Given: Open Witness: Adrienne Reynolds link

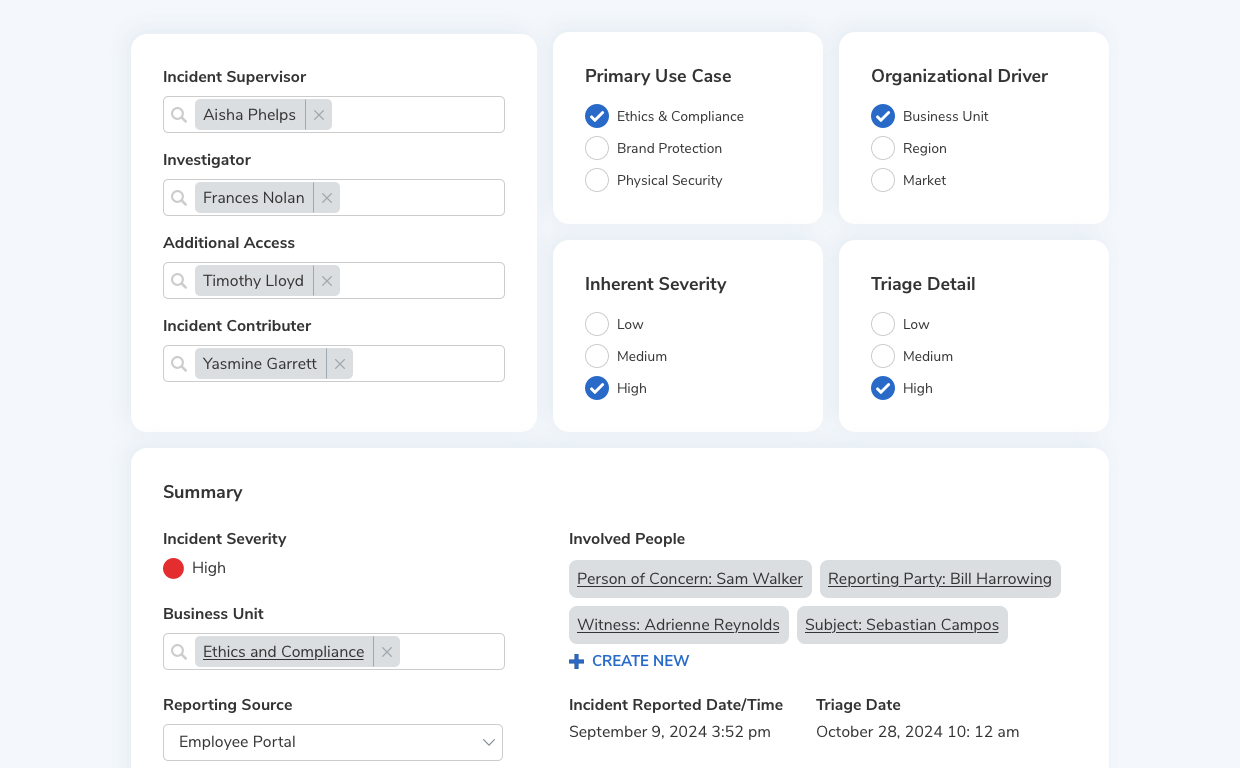Looking at the screenshot, I should pyautogui.click(x=678, y=625).
